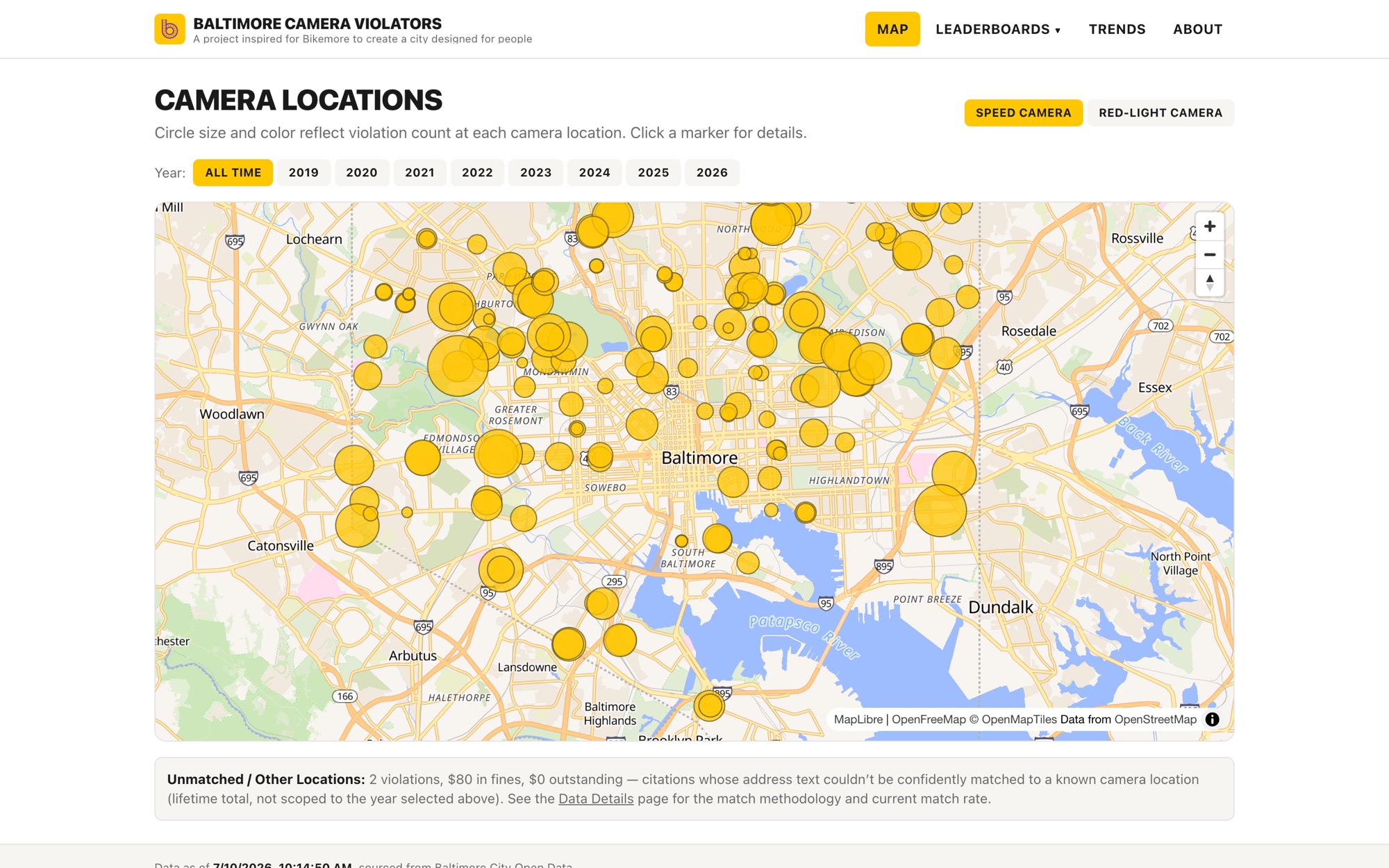1389x868 pixels.
Task: Open the Leaderboards dropdown menu
Action: [998, 29]
